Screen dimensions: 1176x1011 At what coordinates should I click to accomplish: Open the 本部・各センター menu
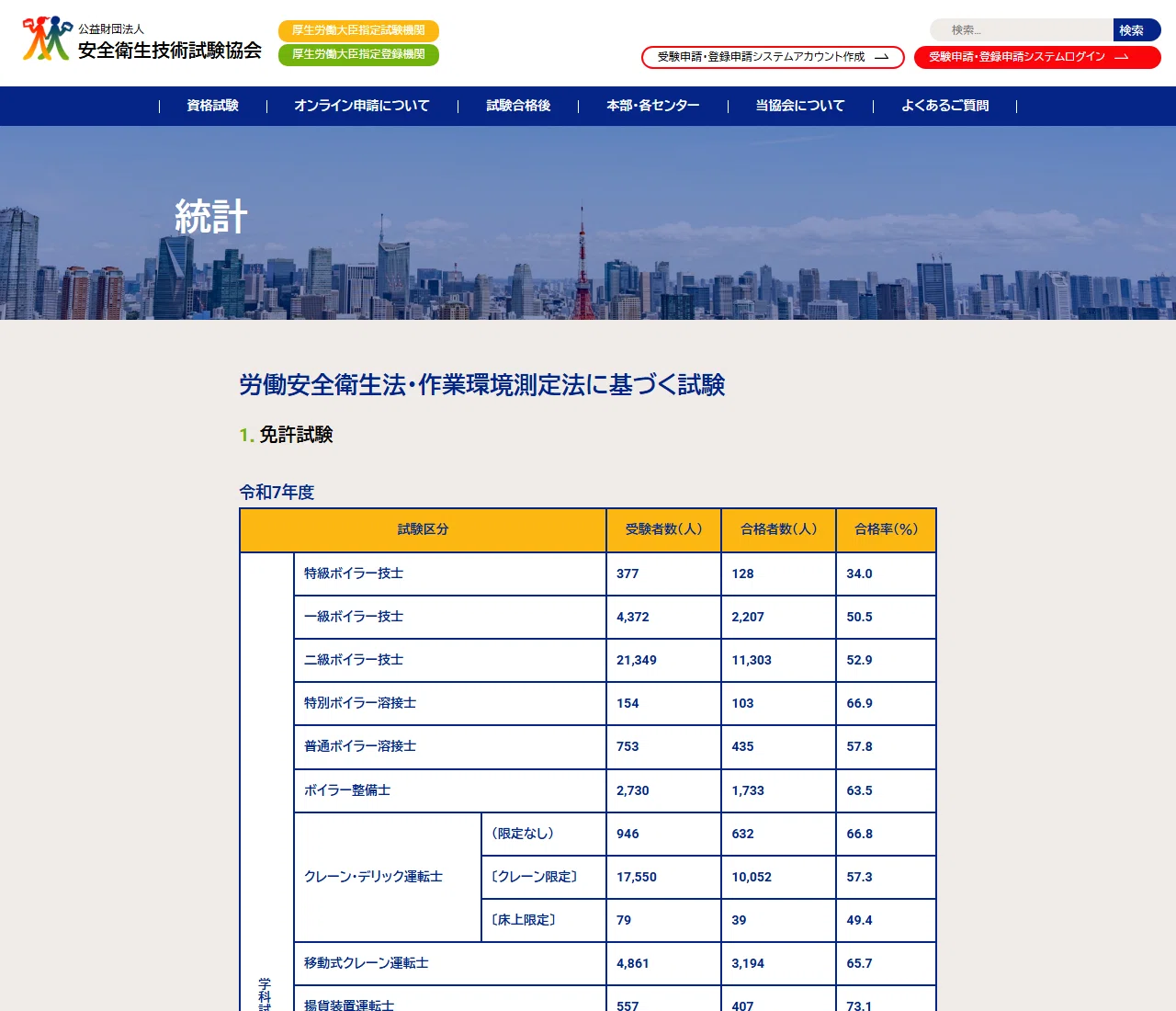tap(653, 106)
